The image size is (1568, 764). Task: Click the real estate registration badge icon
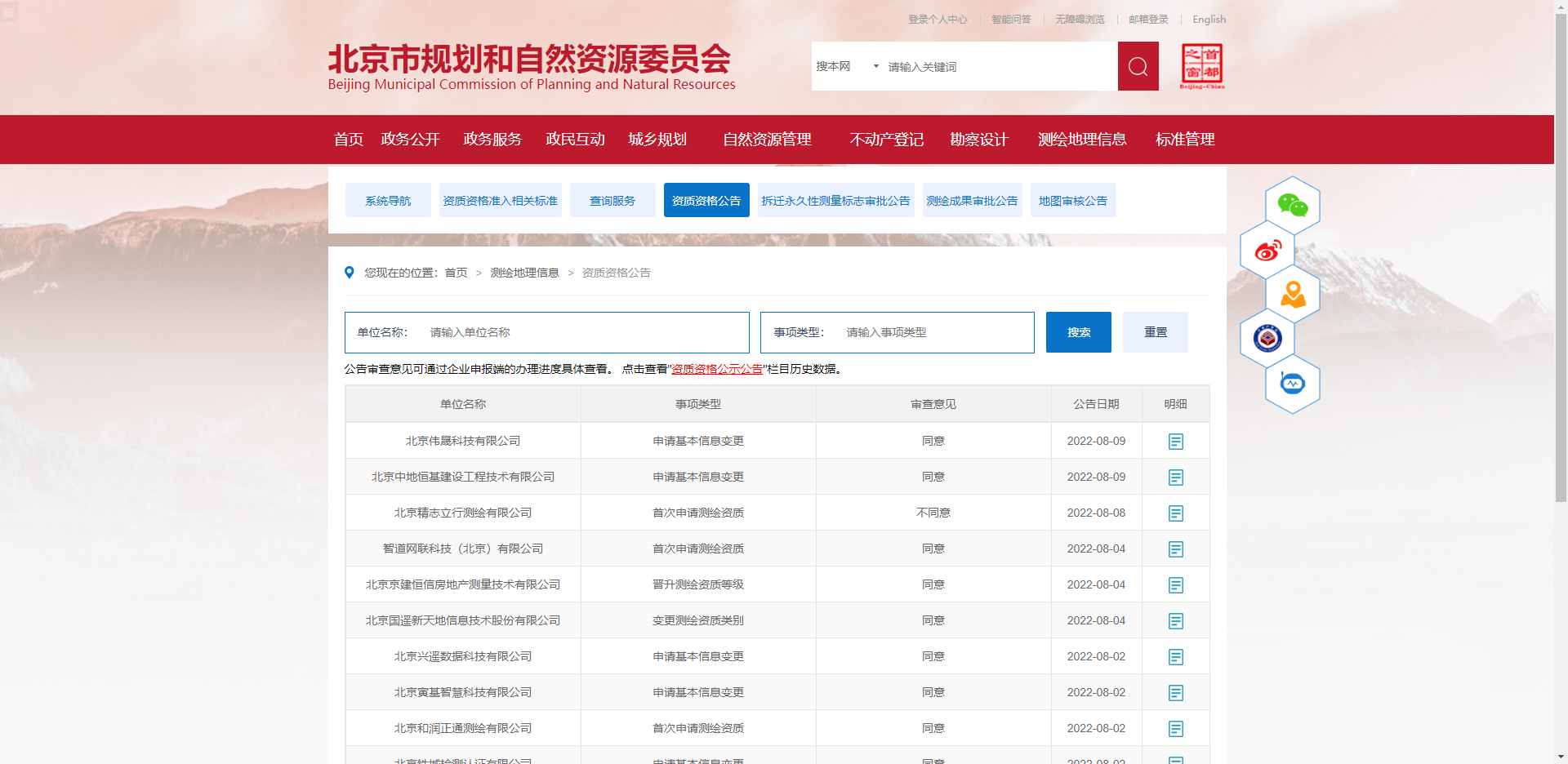tap(1267, 339)
